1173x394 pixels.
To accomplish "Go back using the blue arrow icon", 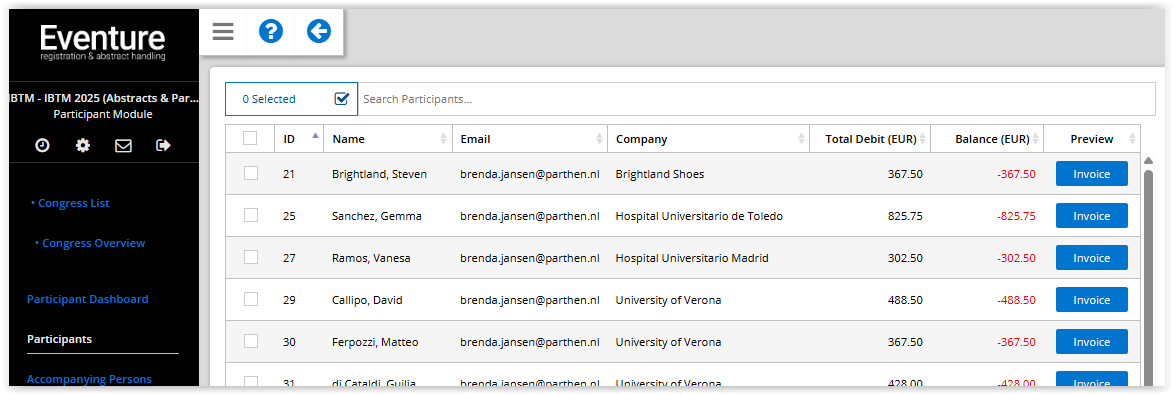I will (x=319, y=31).
